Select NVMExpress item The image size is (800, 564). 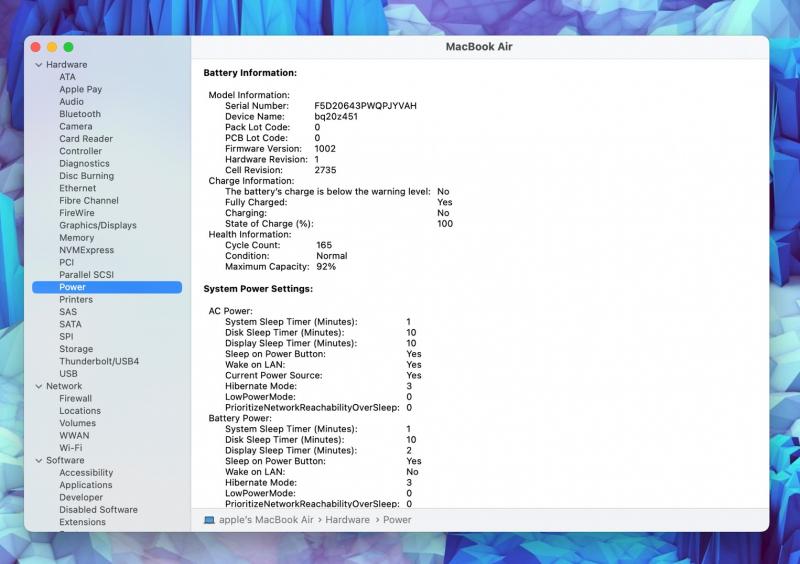(86, 250)
